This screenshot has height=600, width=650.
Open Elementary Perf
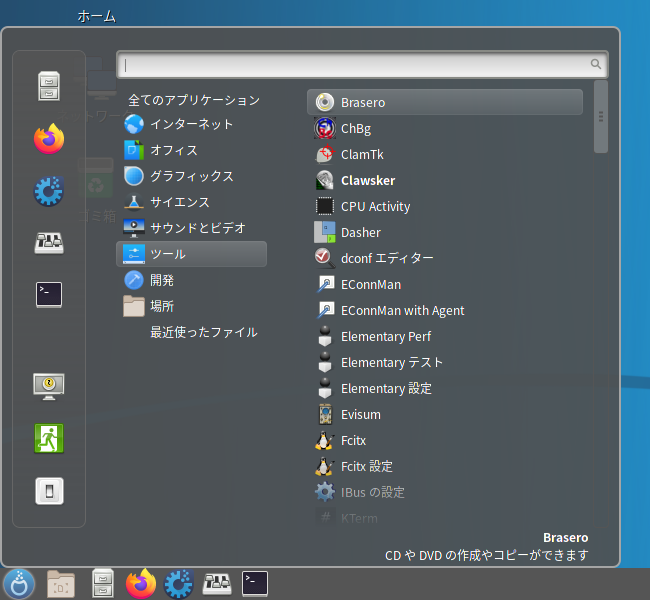pyautogui.click(x=445, y=336)
